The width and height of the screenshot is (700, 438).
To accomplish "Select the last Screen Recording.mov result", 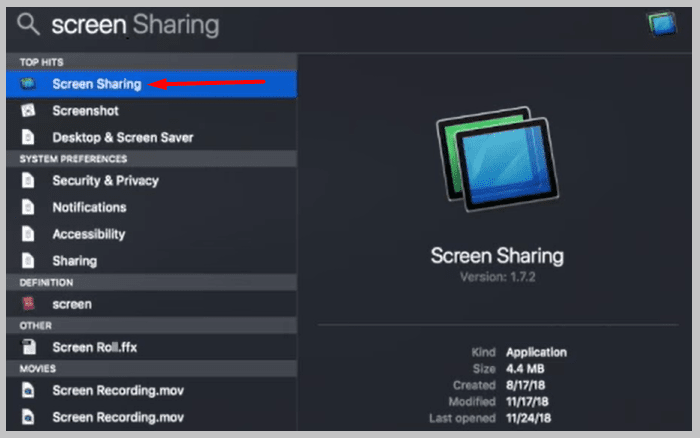I will [151, 417].
